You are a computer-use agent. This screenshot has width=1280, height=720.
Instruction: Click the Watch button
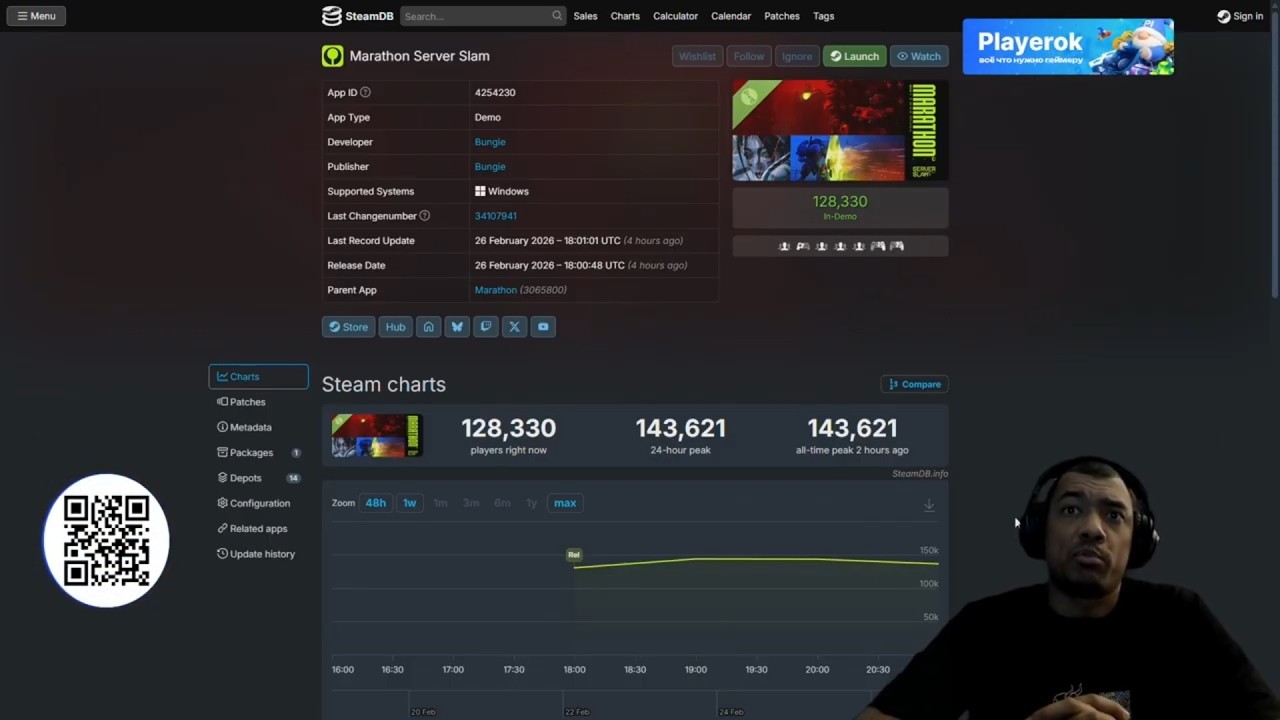coord(919,56)
